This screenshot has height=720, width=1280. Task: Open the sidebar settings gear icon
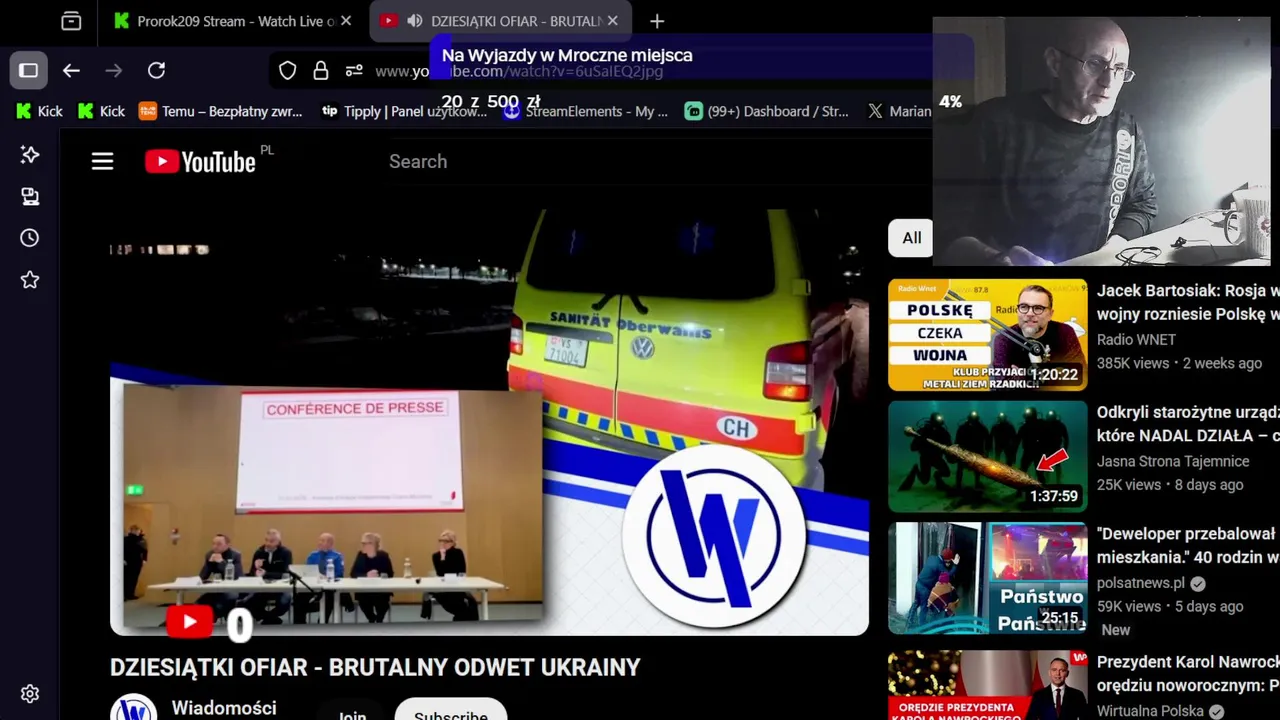(30, 694)
